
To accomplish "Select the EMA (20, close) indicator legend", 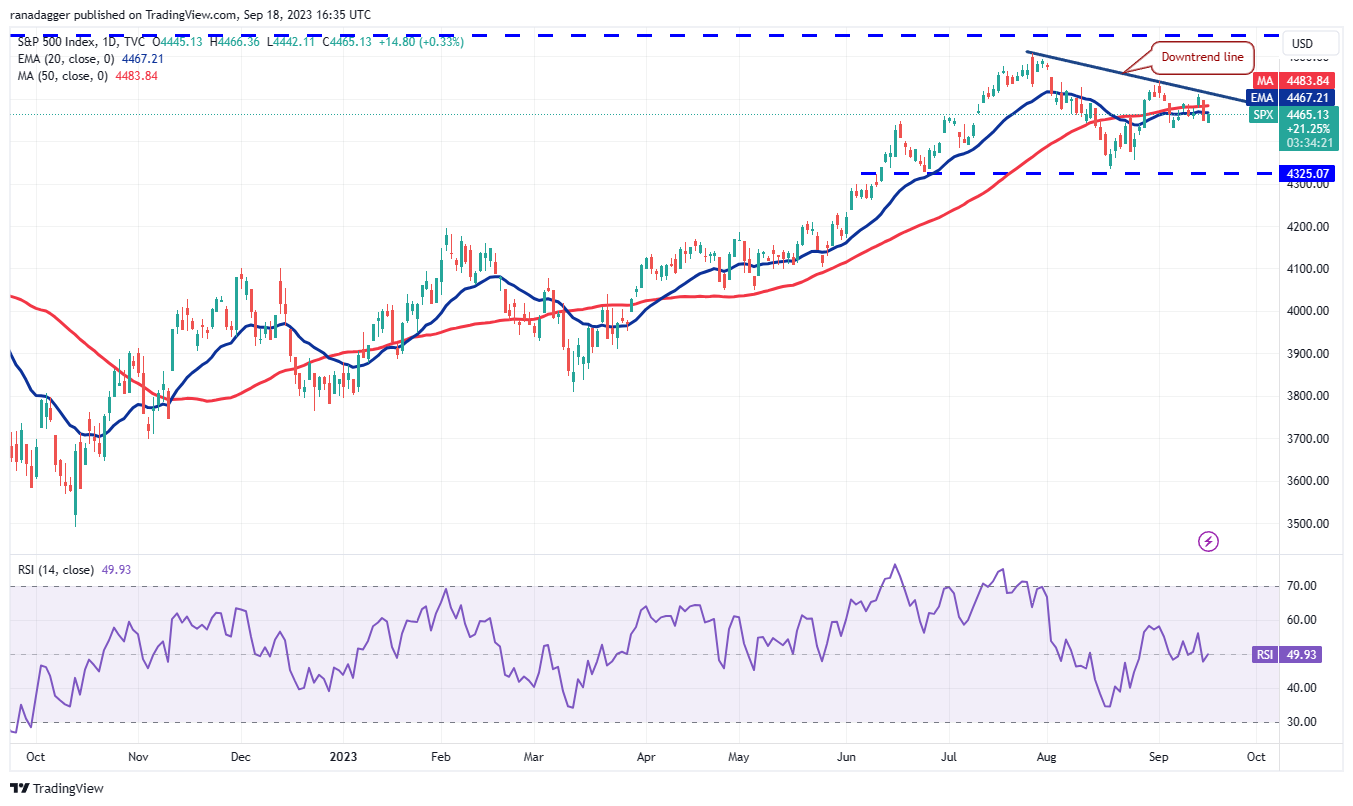I will 60,59.
